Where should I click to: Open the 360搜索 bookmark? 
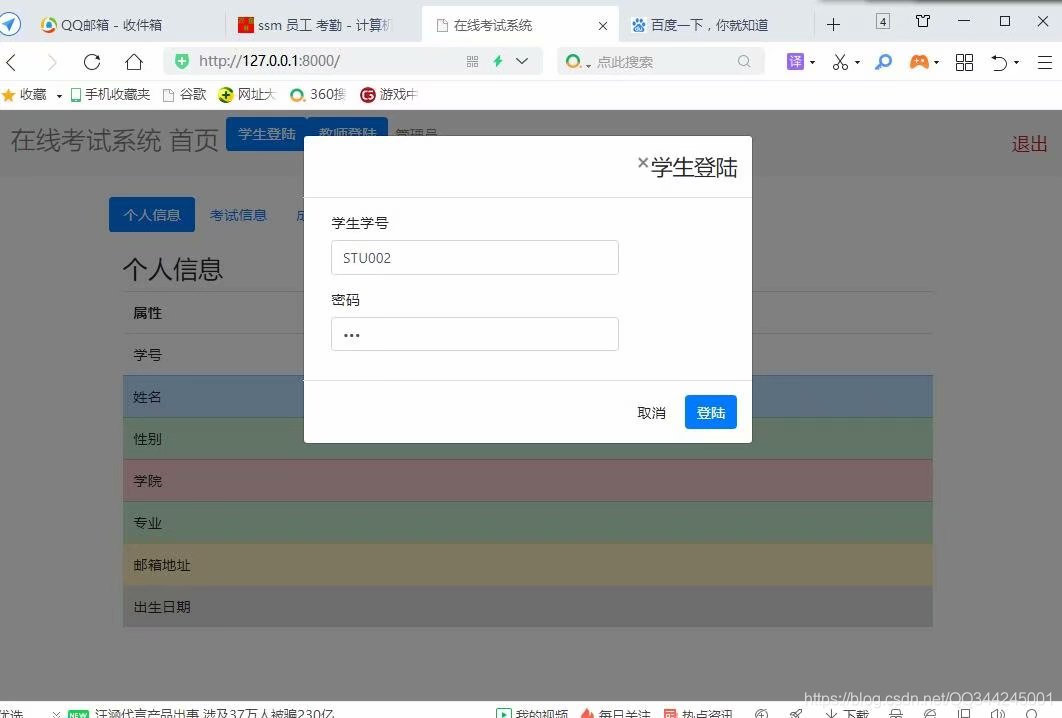(x=318, y=94)
